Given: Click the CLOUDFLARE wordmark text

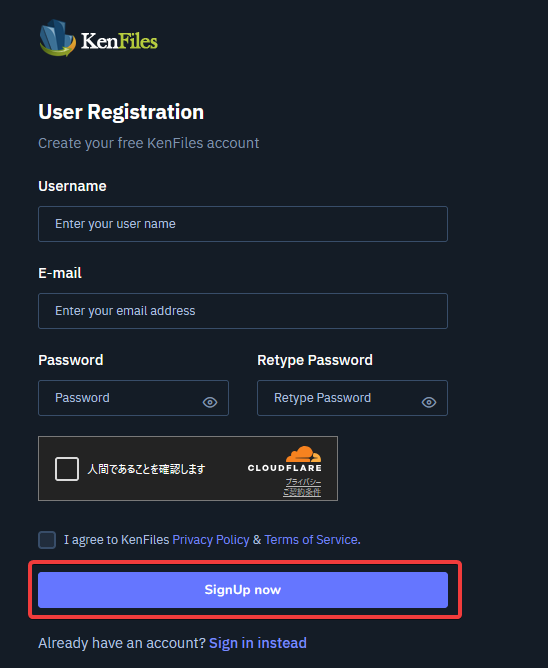Looking at the screenshot, I should [x=285, y=468].
